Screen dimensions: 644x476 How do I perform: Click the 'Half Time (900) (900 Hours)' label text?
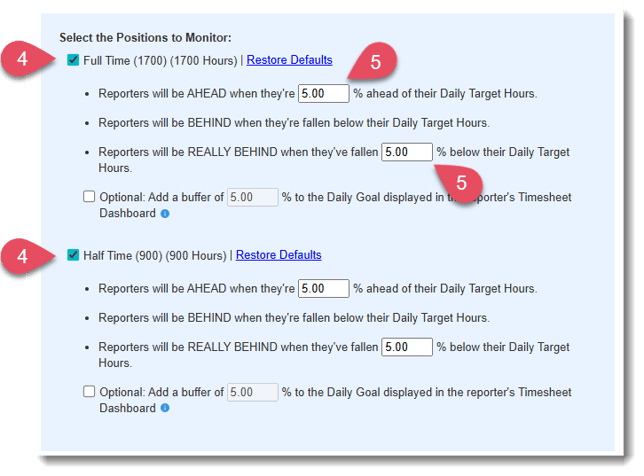point(155,255)
